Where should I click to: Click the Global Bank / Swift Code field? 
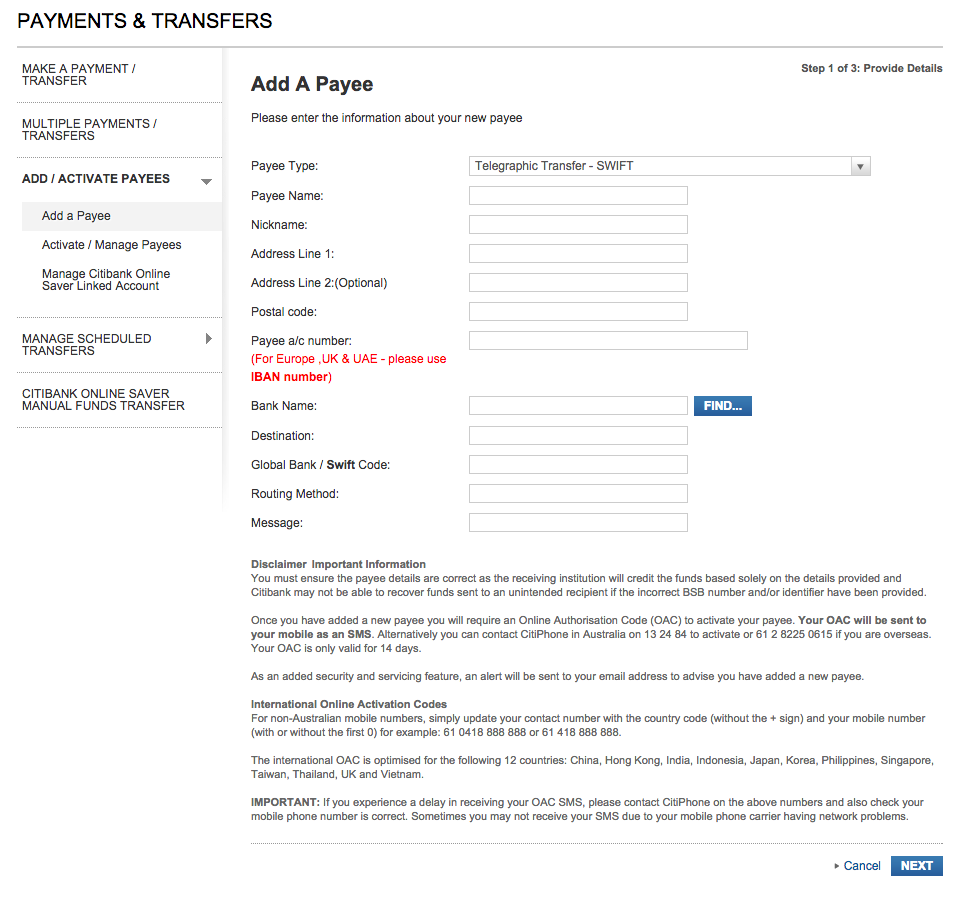coord(578,465)
